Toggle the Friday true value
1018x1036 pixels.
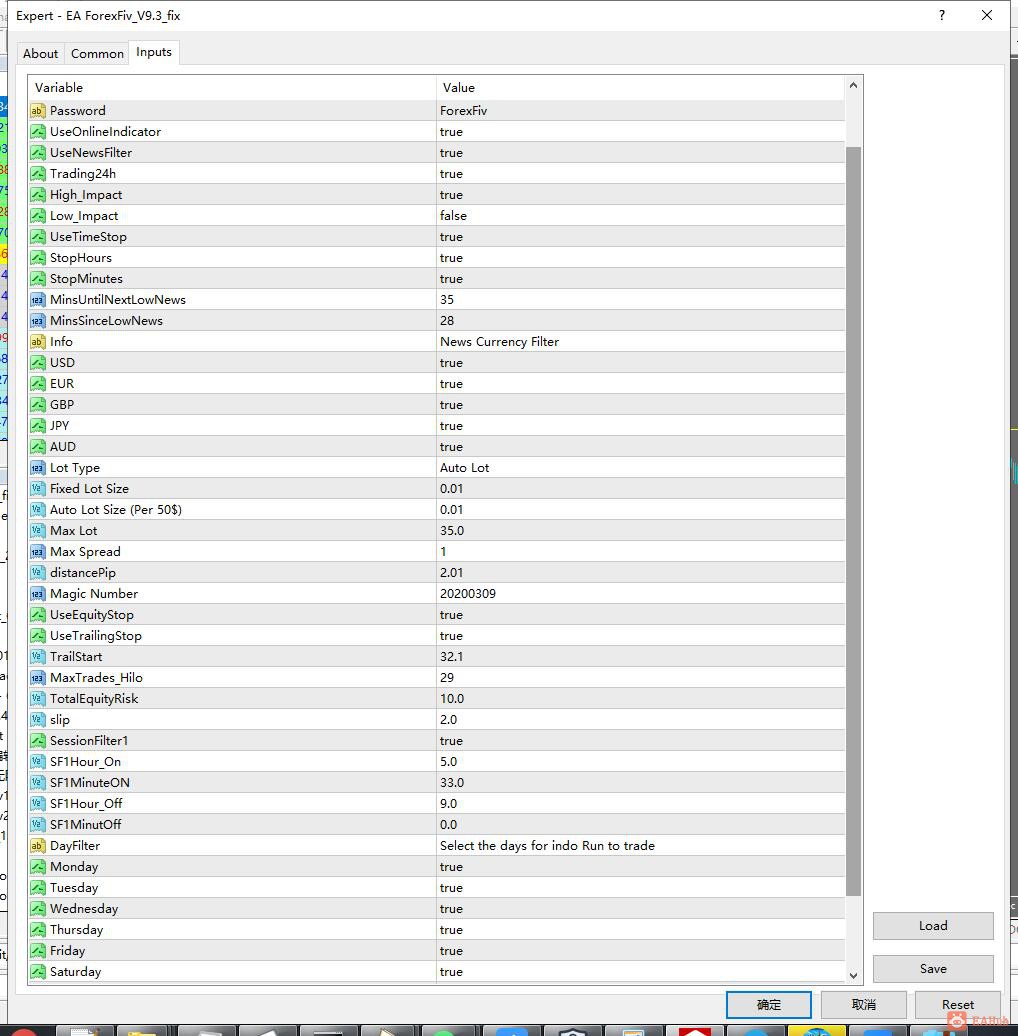(640, 951)
